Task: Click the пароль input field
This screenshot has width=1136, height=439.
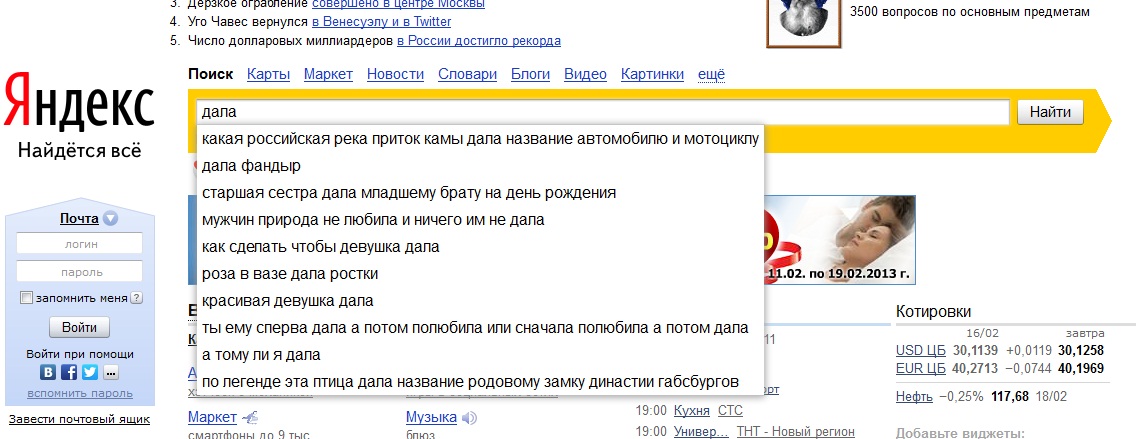Action: [x=79, y=272]
